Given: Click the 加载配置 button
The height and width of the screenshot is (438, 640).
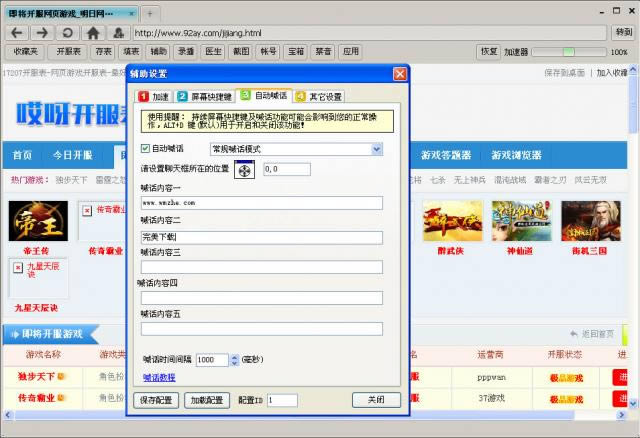Looking at the screenshot, I should [208, 400].
